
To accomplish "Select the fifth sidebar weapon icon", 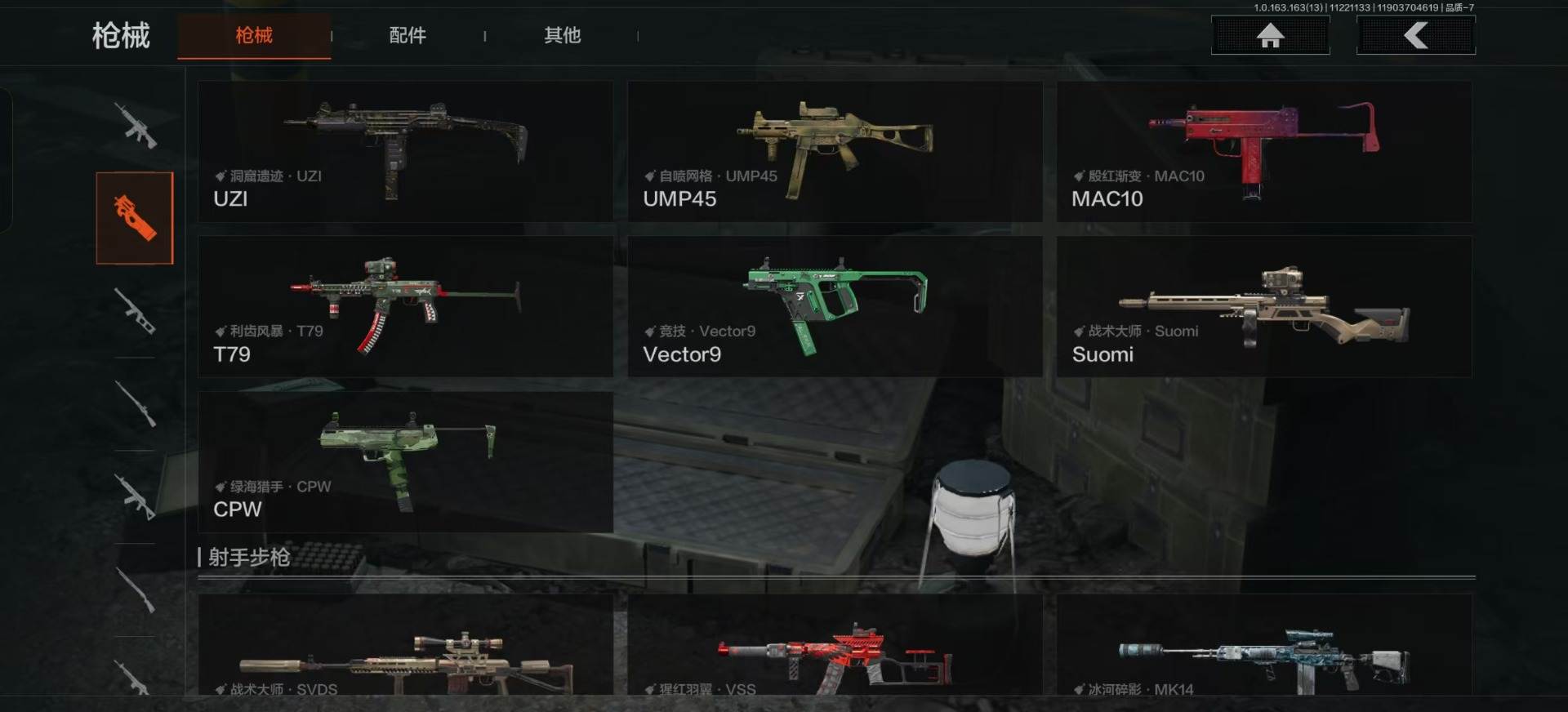I will click(135, 496).
